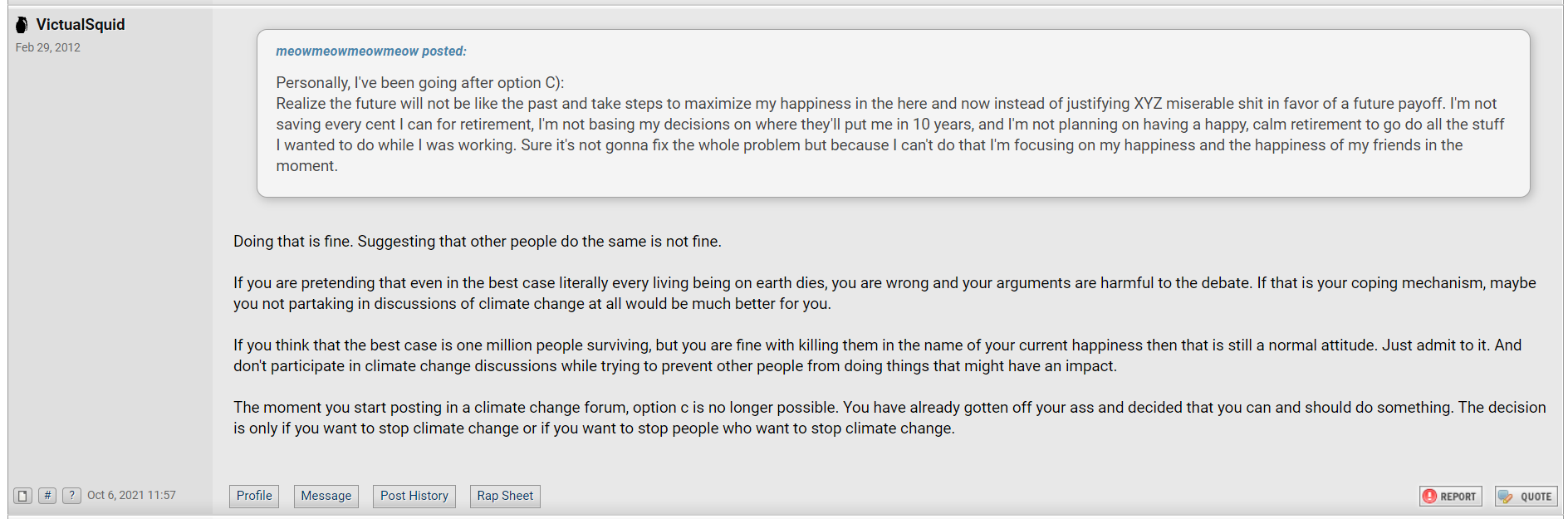Click the speech bubble icon in QUOTE
Viewport: 1568px width, 519px height.
click(1506, 497)
